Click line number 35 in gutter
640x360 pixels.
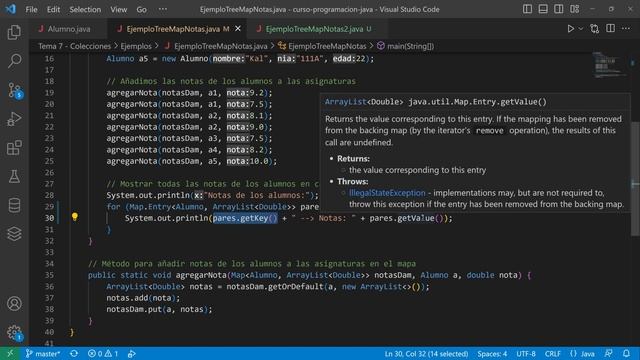point(49,275)
